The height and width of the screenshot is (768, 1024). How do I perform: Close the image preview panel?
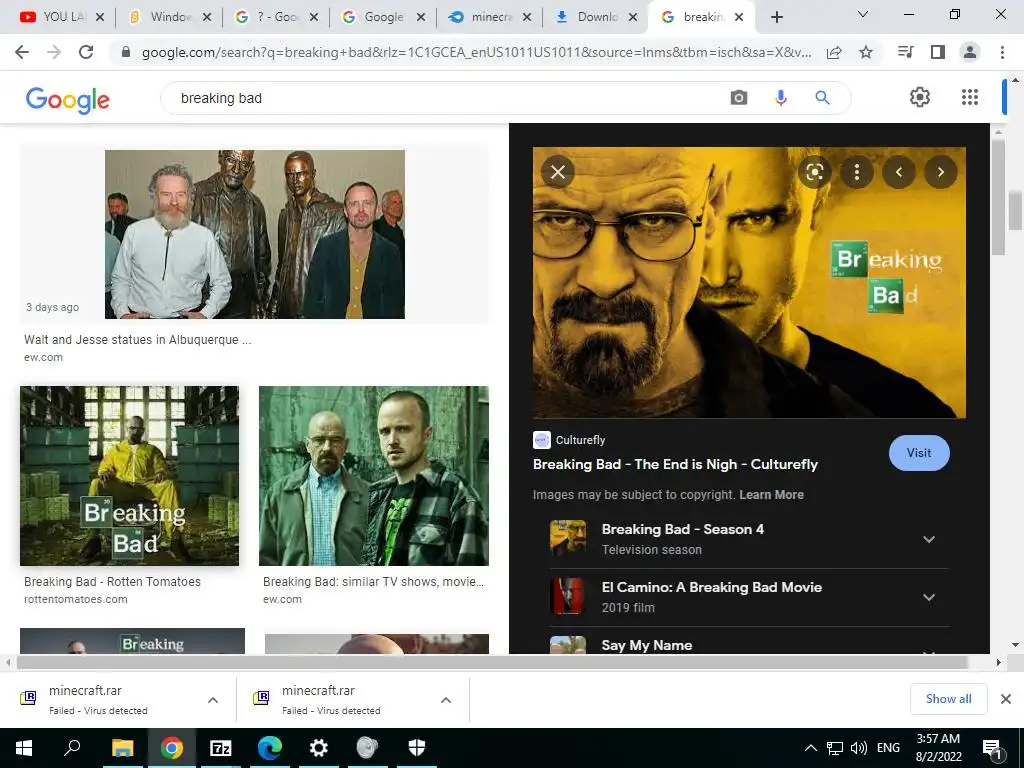pyautogui.click(x=558, y=172)
